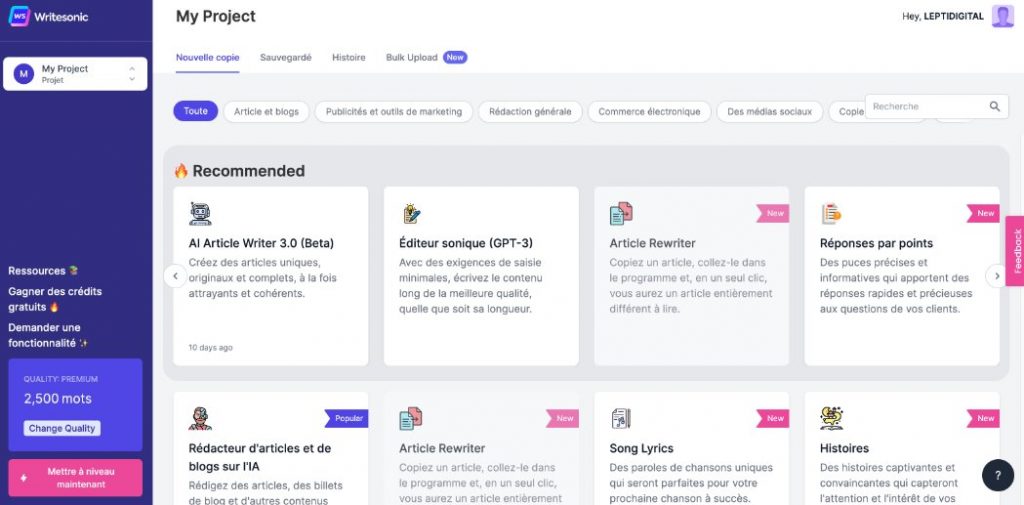This screenshot has width=1024, height=505.
Task: Open the help question mark bubble
Action: point(998,476)
